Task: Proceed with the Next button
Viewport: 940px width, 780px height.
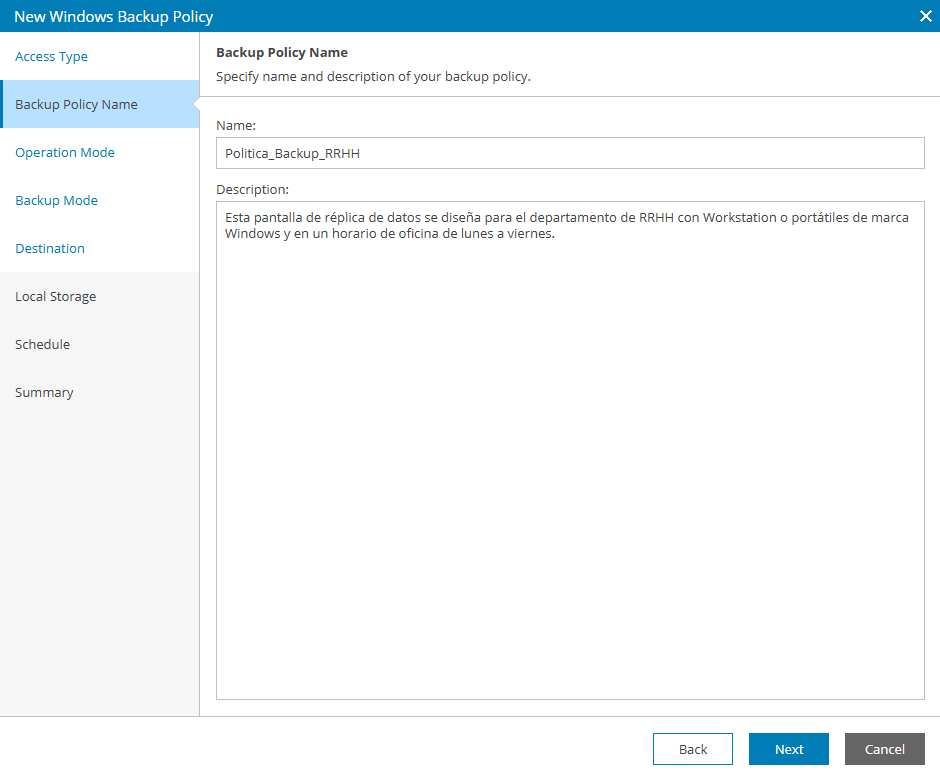Action: pos(789,749)
